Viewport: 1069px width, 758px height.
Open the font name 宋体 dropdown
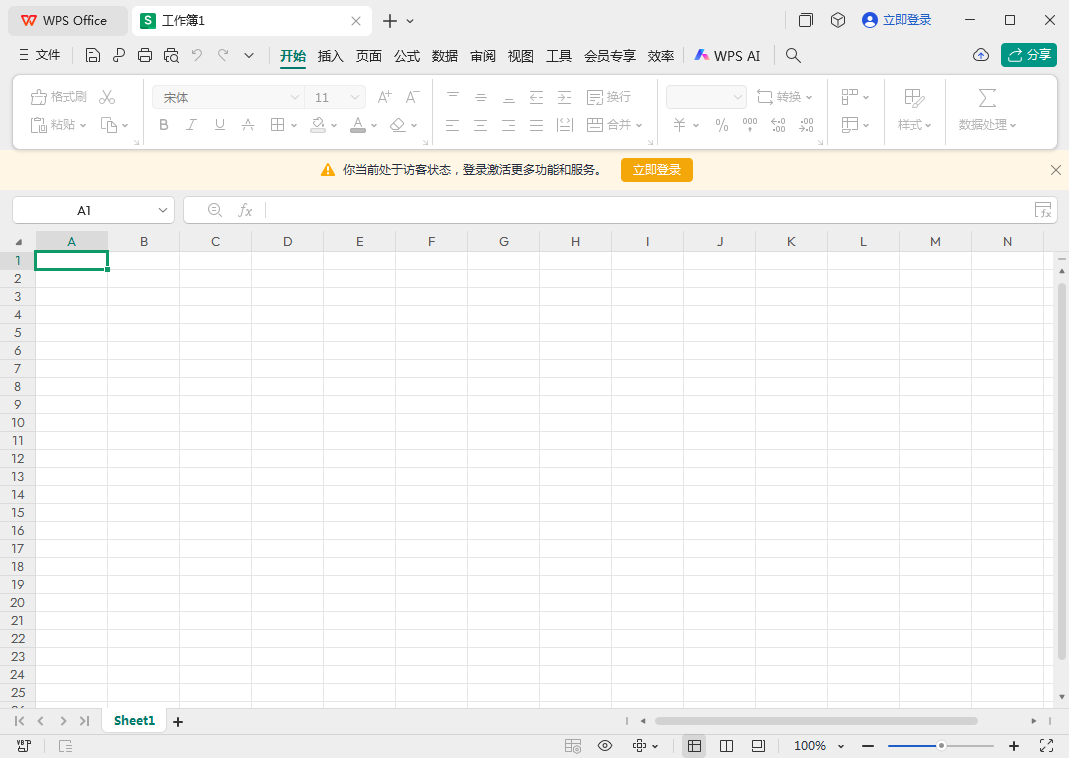point(295,97)
